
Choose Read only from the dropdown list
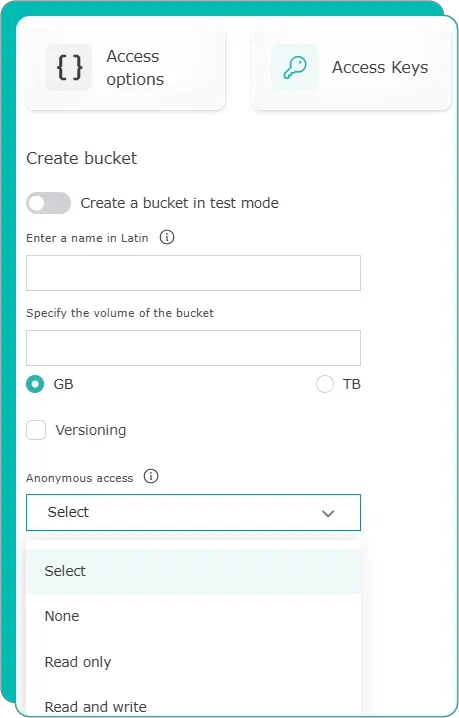click(193, 662)
